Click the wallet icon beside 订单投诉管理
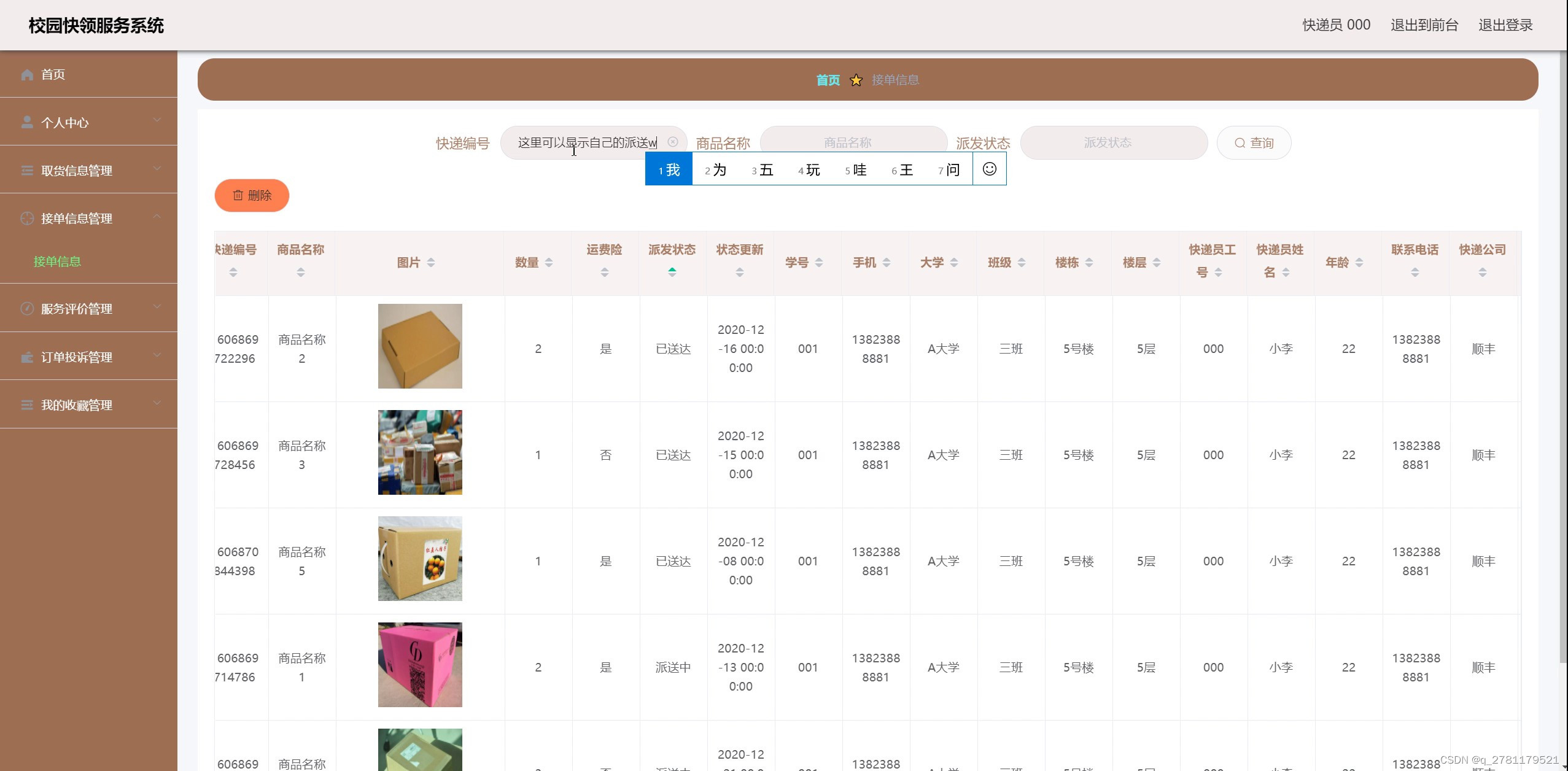Screen dimensions: 1568x771 pos(27,357)
